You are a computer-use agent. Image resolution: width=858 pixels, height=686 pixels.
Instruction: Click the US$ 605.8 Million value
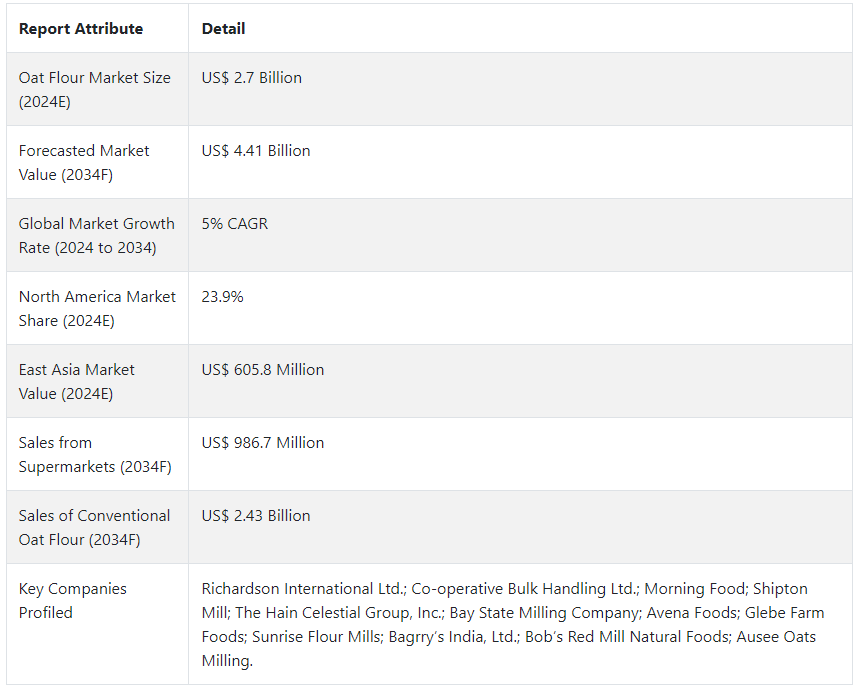(263, 370)
